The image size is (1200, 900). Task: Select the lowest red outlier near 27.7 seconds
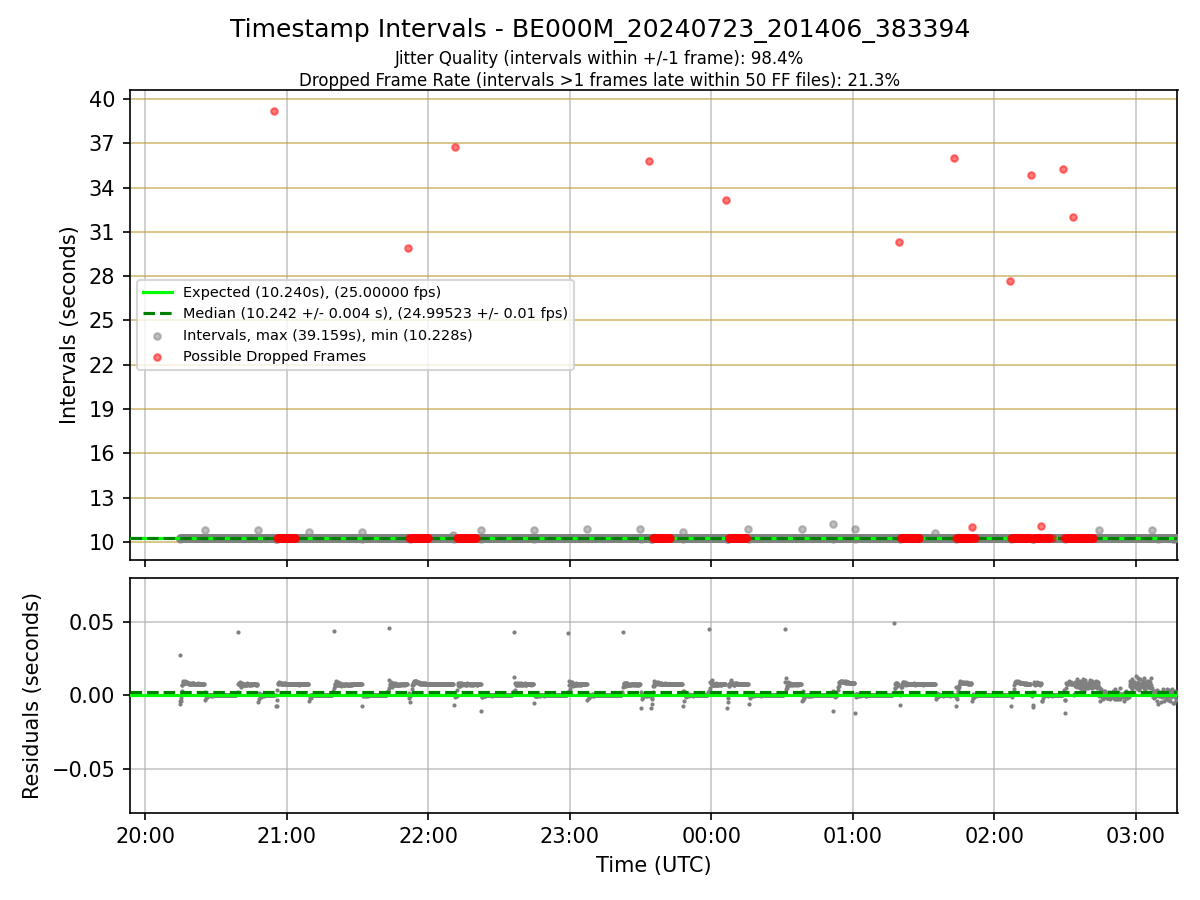[x=1010, y=281]
